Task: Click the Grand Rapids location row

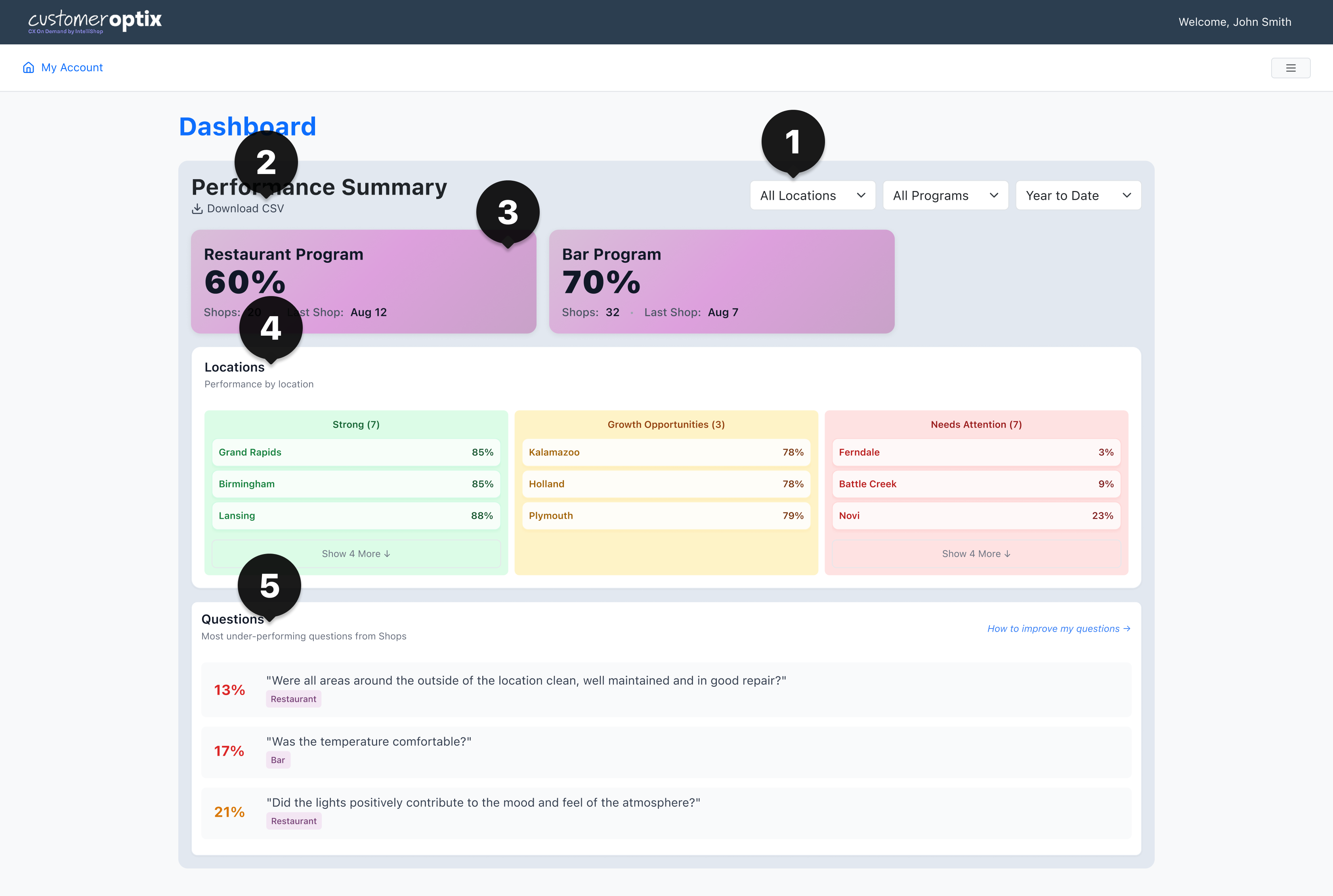Action: [x=356, y=452]
